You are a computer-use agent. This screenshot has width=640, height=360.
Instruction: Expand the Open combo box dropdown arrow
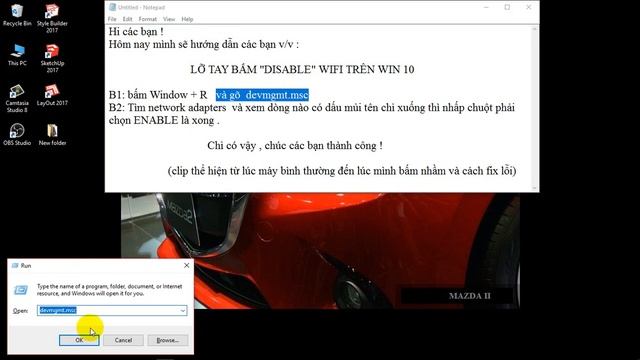[x=183, y=311]
